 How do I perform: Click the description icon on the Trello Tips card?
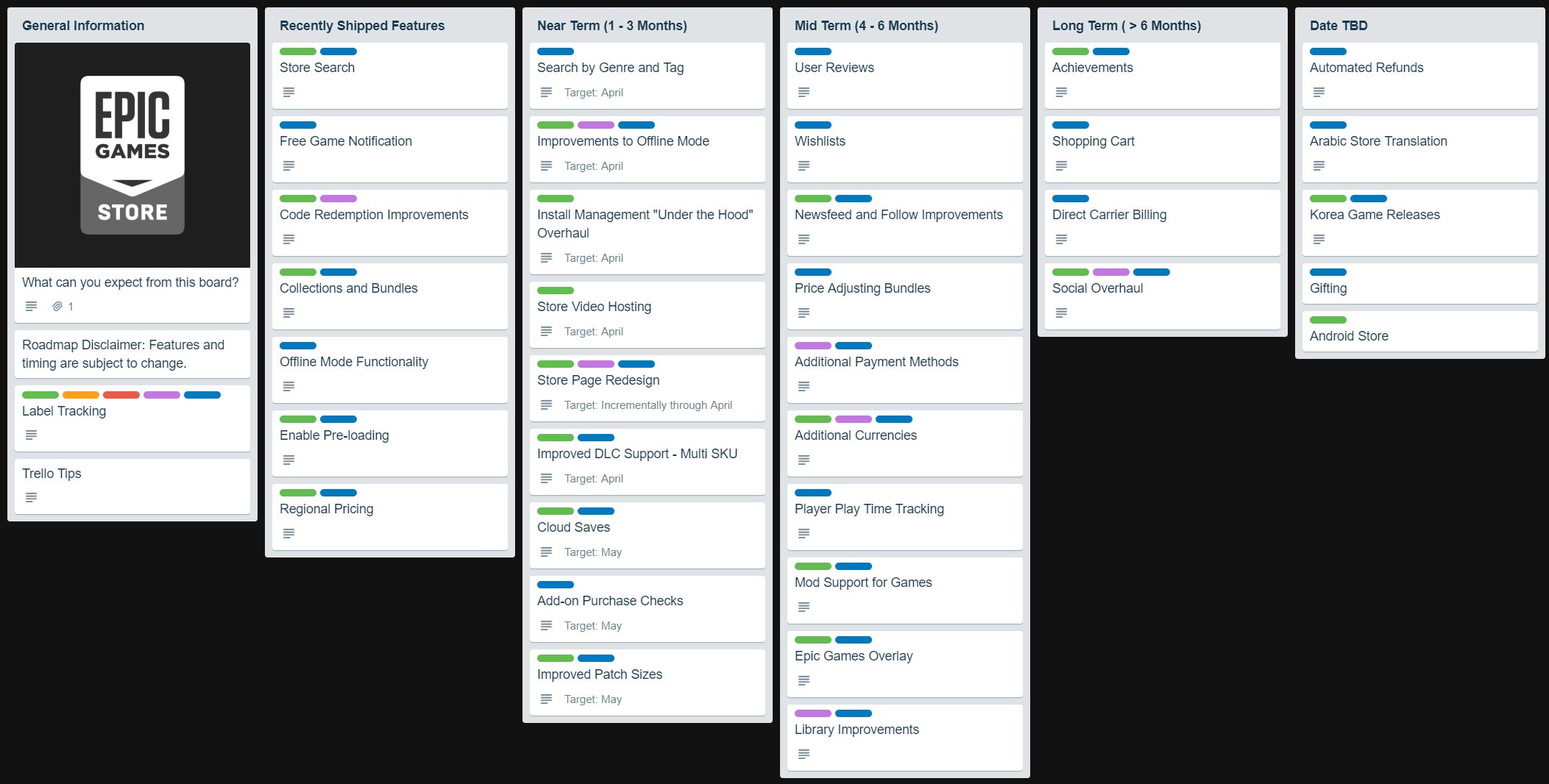31,498
